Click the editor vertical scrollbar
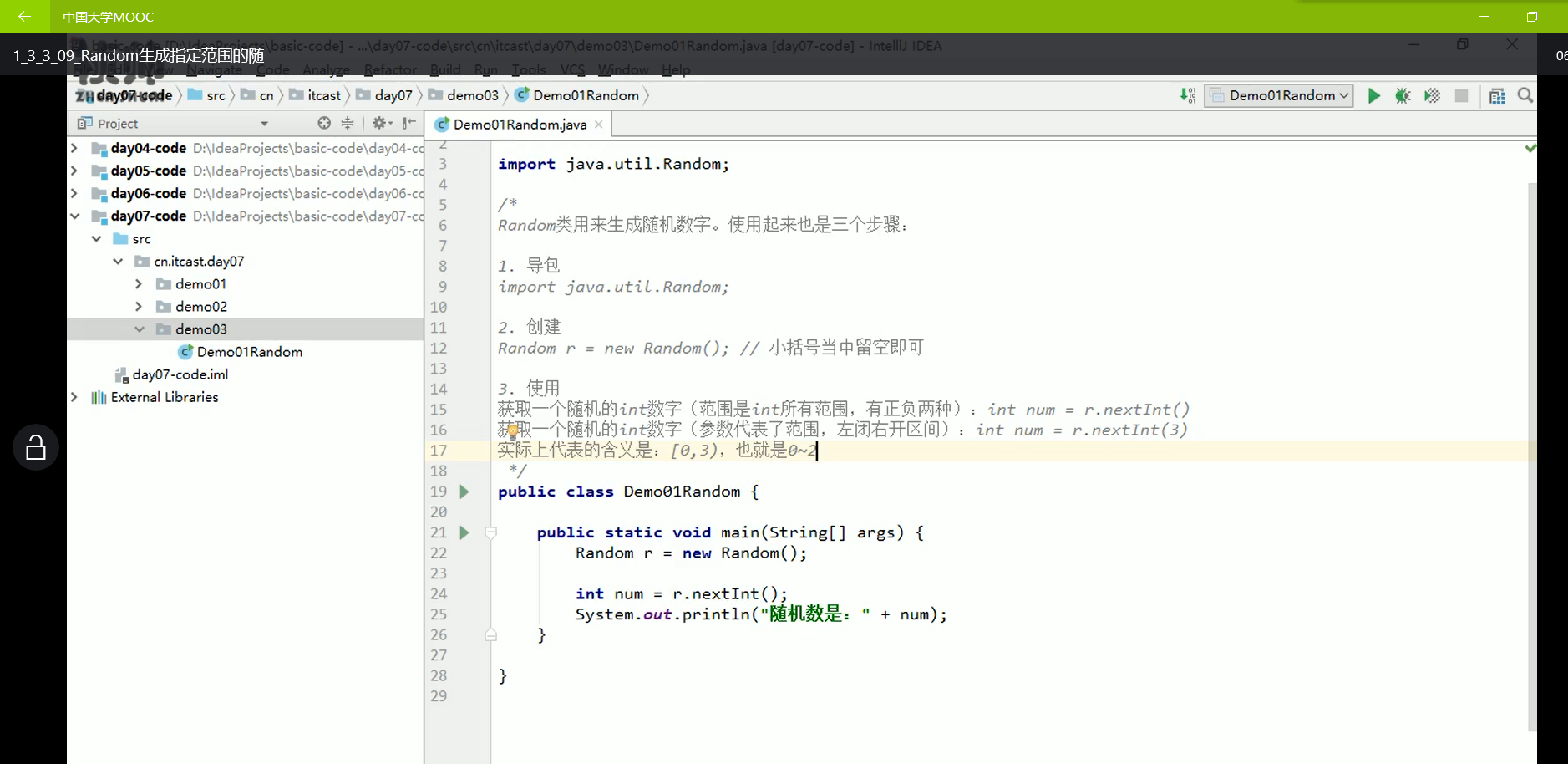1568x764 pixels. pyautogui.click(x=1532, y=456)
